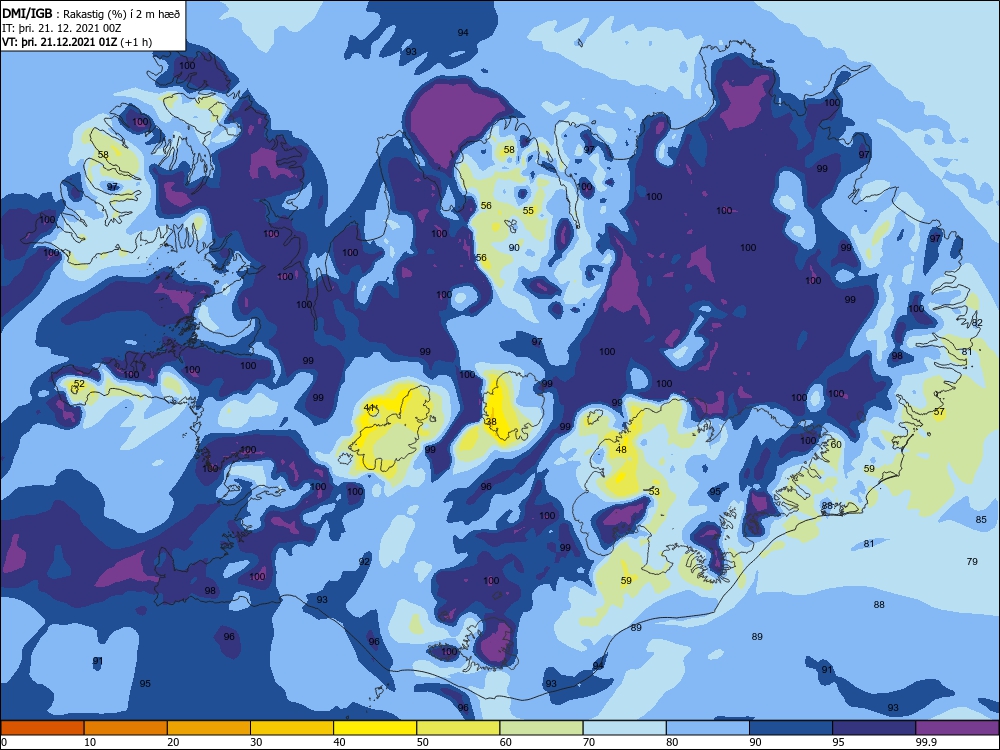Image resolution: width=1000 pixels, height=750 pixels.
Task: Select the dark navy 95–99.9 legend swatch
Action: click(x=874, y=728)
